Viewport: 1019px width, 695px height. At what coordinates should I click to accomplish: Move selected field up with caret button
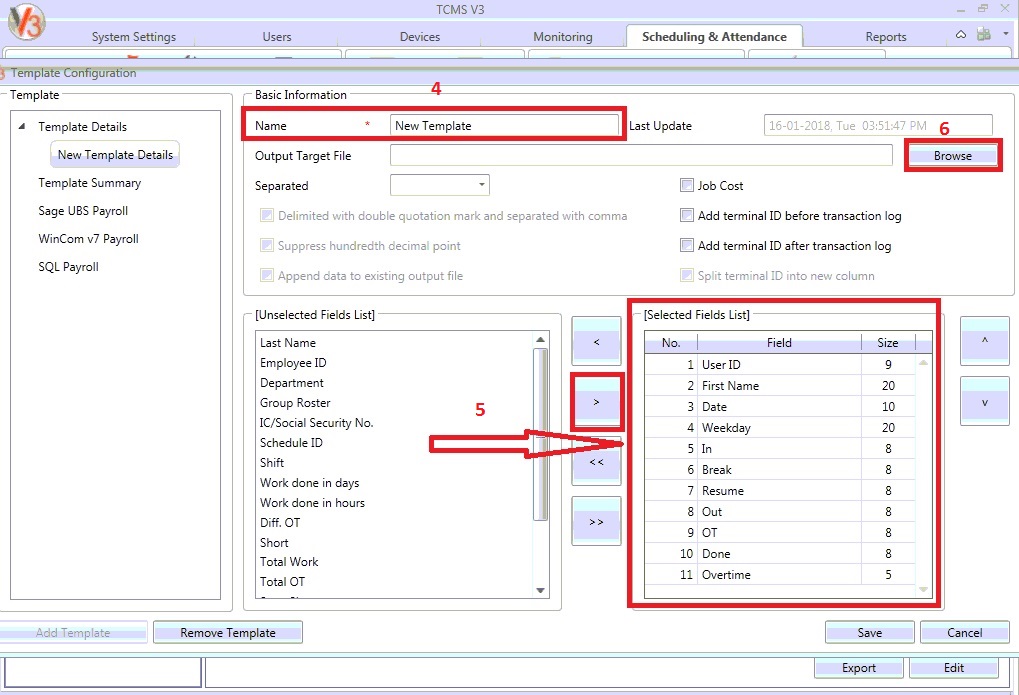(x=984, y=341)
